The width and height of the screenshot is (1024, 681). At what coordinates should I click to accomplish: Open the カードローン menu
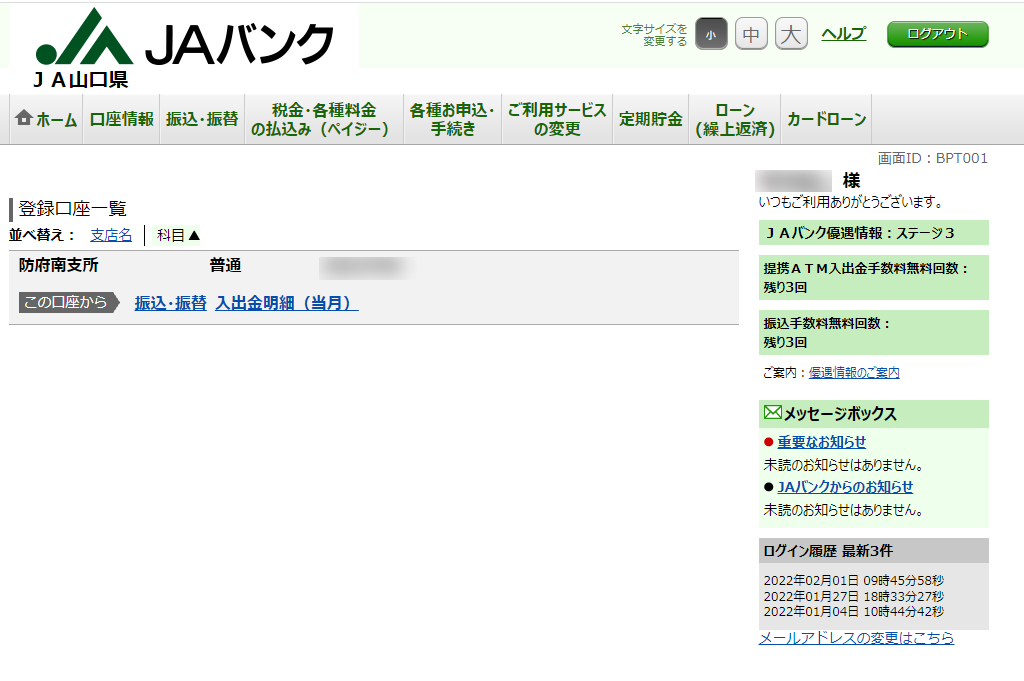pyautogui.click(x=826, y=119)
